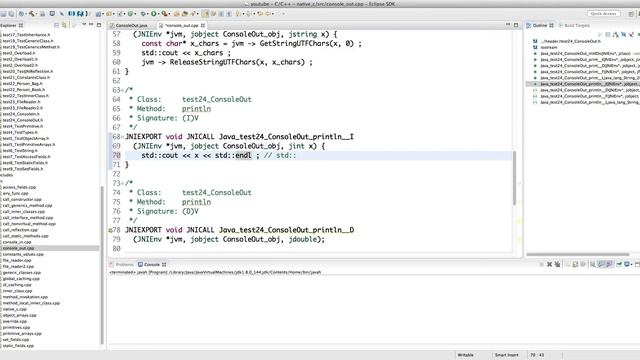This screenshot has width=640, height=360.
Task: Toggle Mark Occurrences highlighted toolbar button
Action: pos(205,13)
